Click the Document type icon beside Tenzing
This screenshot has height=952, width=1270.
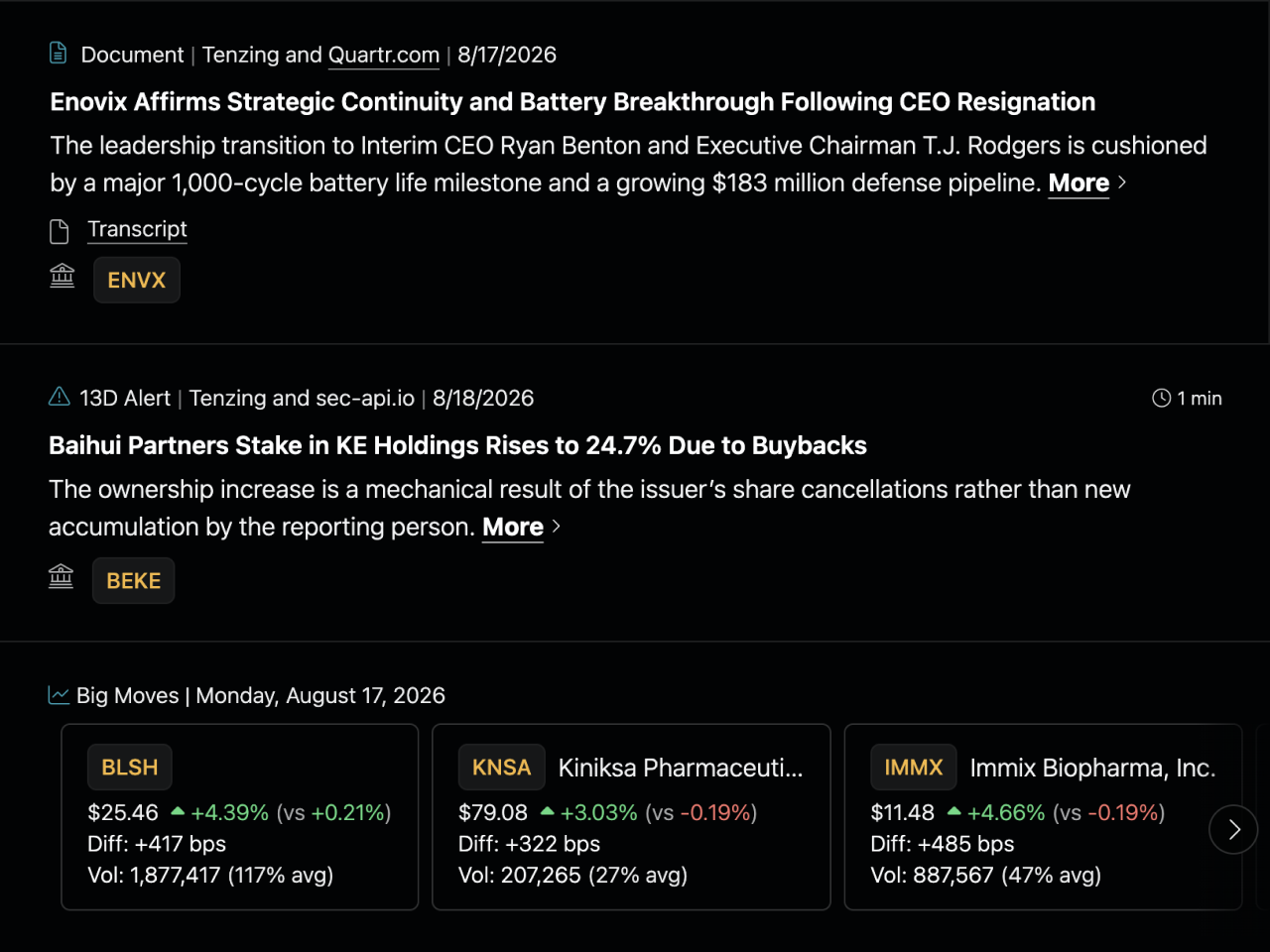point(59,54)
